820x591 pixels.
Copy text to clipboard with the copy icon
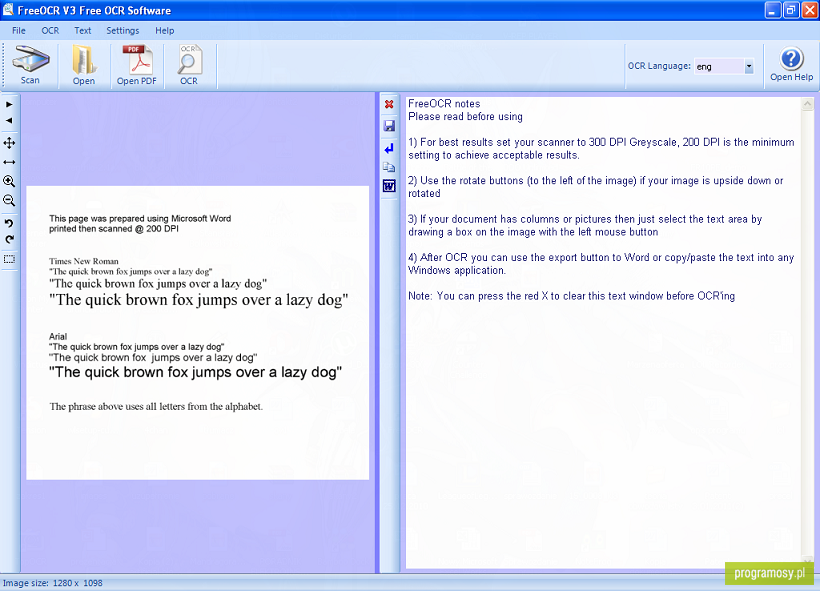pos(389,167)
